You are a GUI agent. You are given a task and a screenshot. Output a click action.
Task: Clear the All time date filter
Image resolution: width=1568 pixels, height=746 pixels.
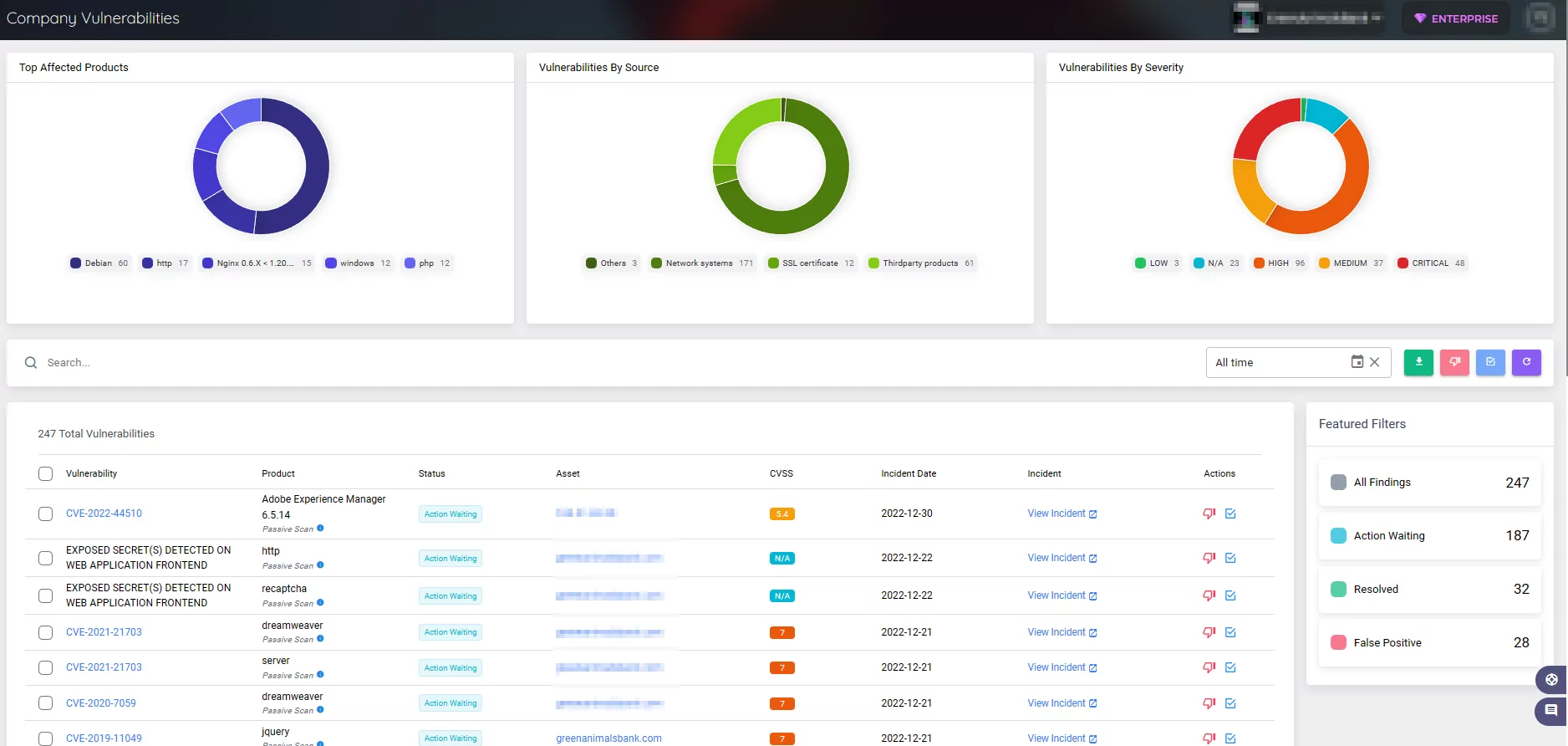(1375, 362)
